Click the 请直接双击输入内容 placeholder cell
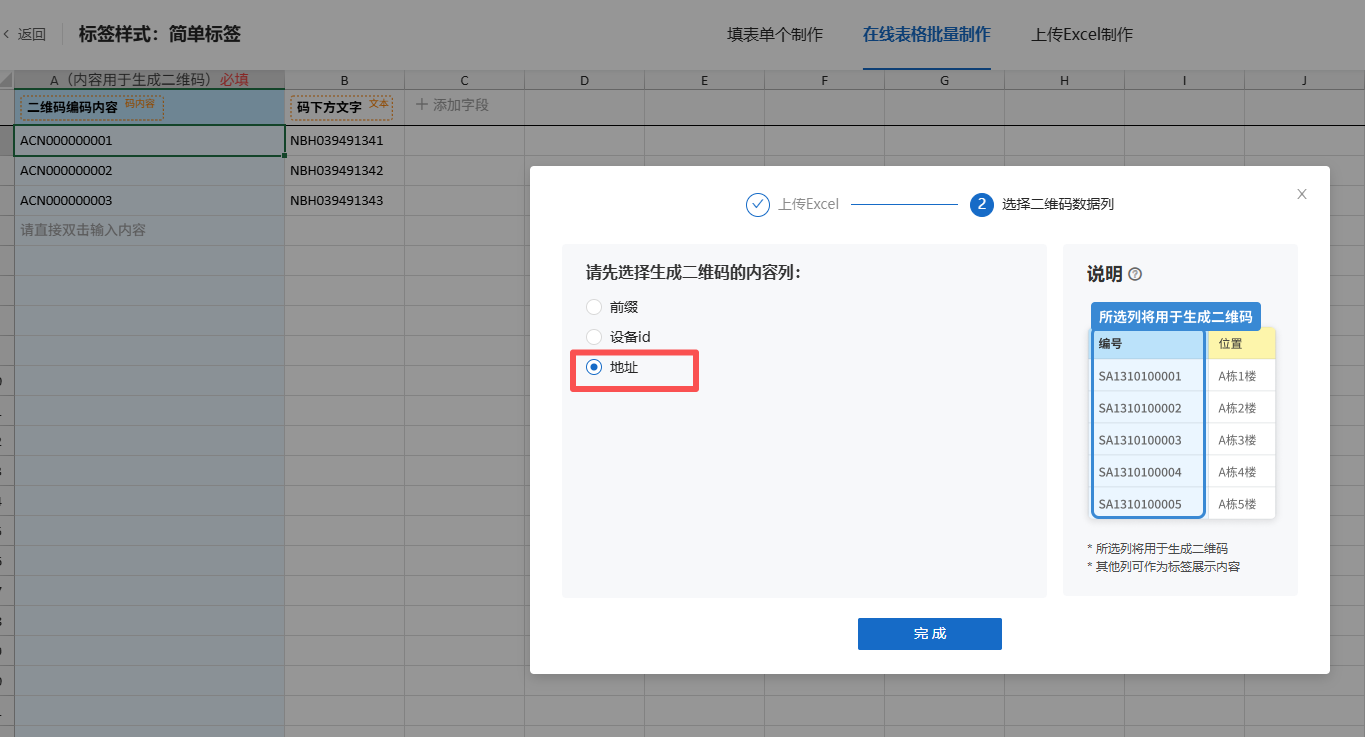The width and height of the screenshot is (1365, 737). (150, 230)
